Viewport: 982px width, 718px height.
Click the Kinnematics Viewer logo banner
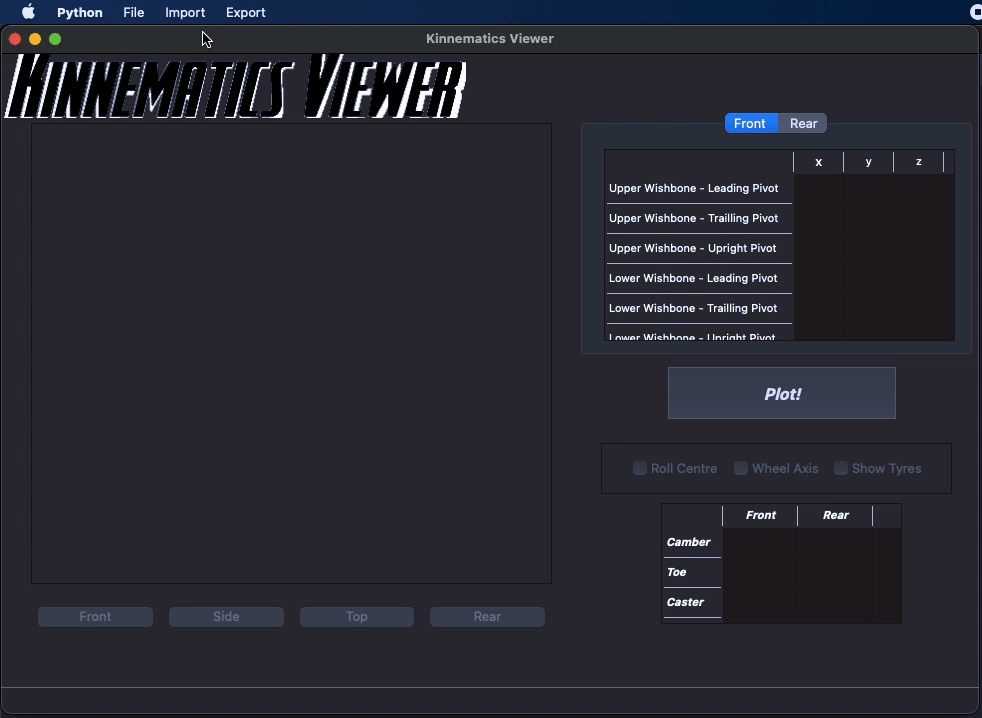pos(235,88)
